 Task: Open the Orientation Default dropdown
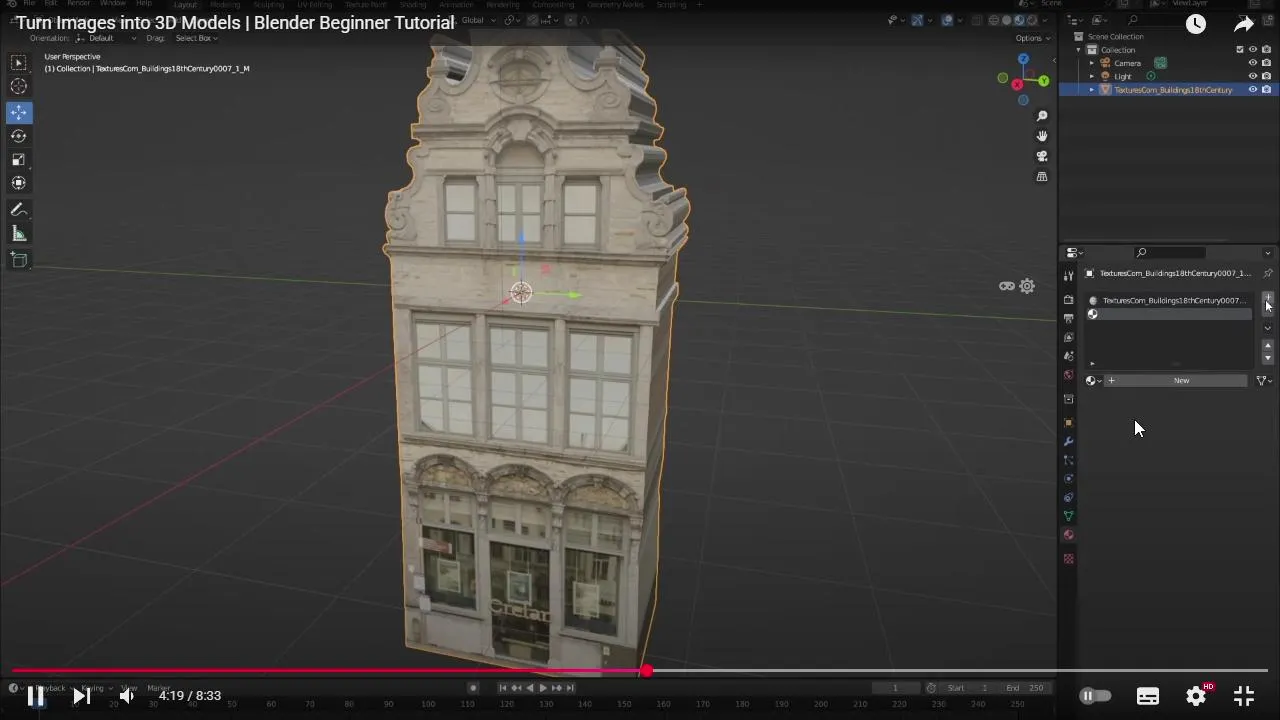tap(107, 38)
